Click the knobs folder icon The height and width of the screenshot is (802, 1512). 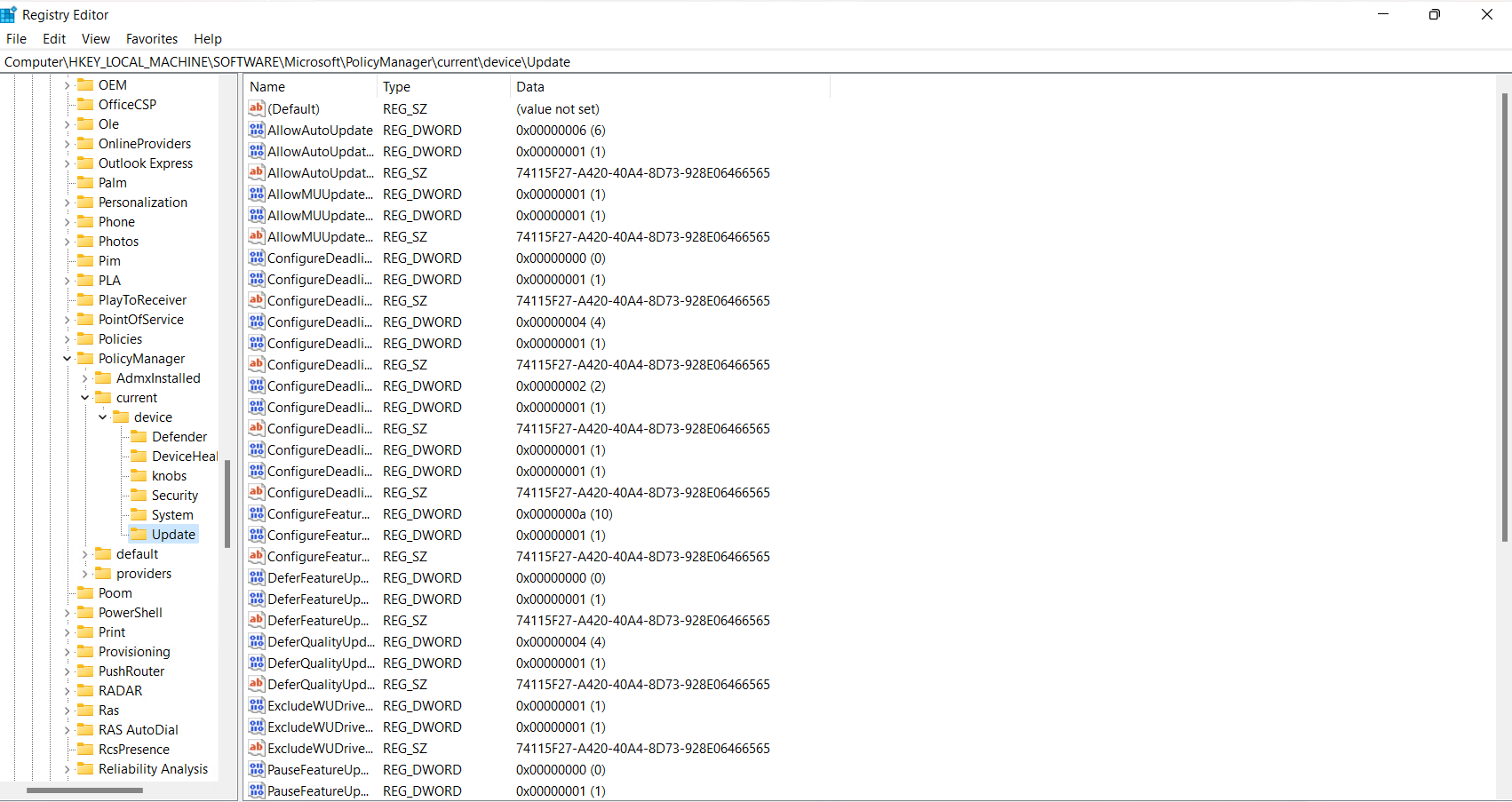pyautogui.click(x=139, y=476)
